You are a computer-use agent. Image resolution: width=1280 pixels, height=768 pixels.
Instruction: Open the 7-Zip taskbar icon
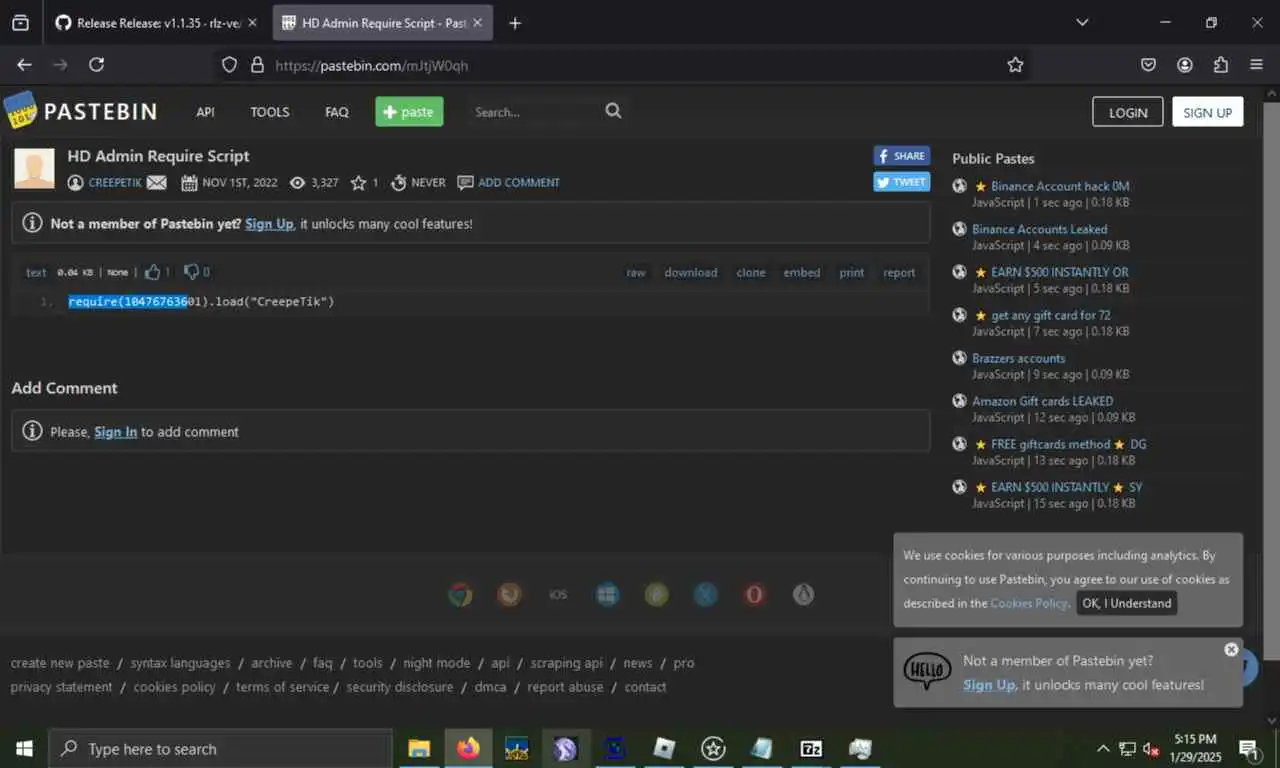click(x=811, y=748)
